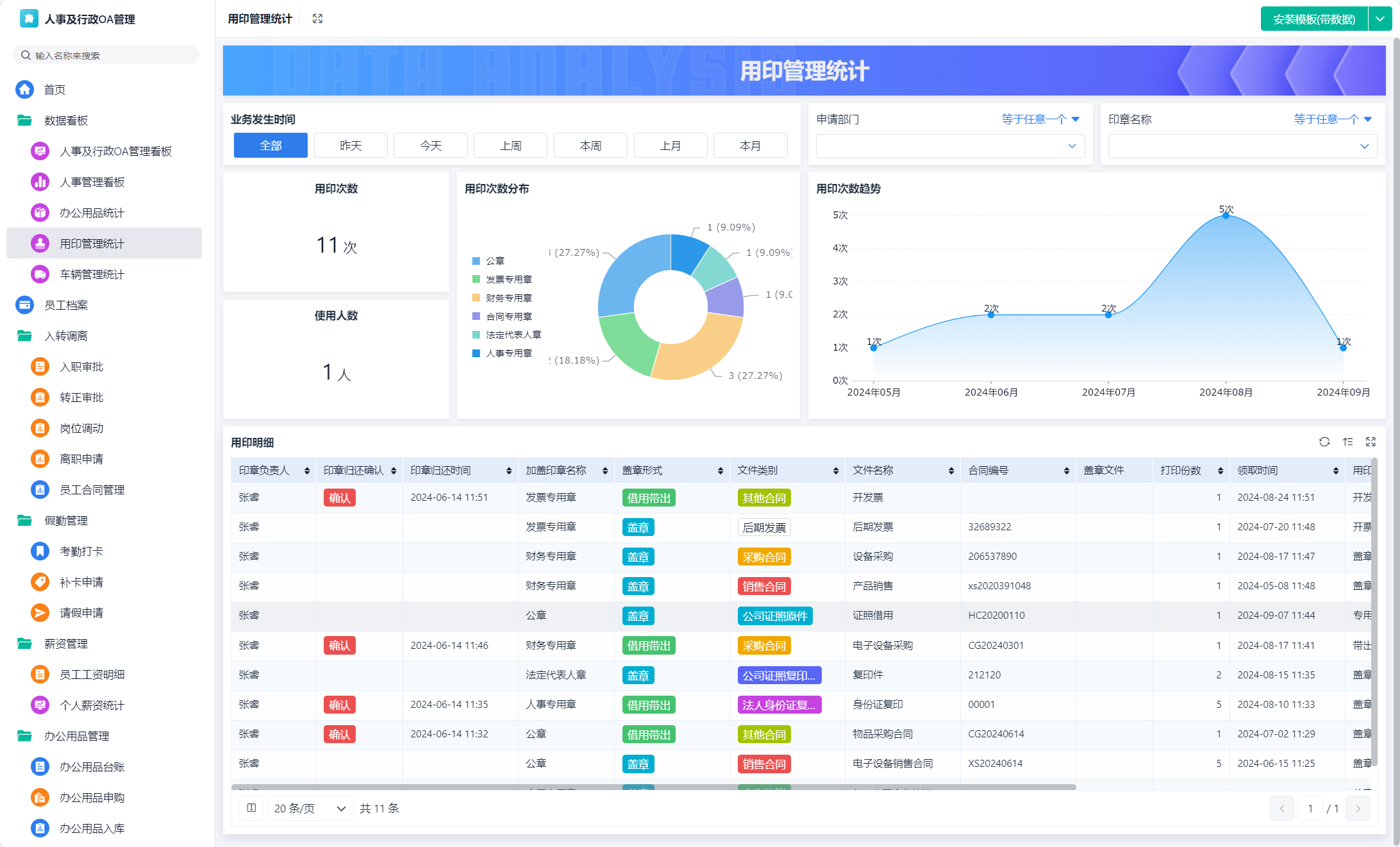Click the column layout icon by pagination

[x=251, y=808]
